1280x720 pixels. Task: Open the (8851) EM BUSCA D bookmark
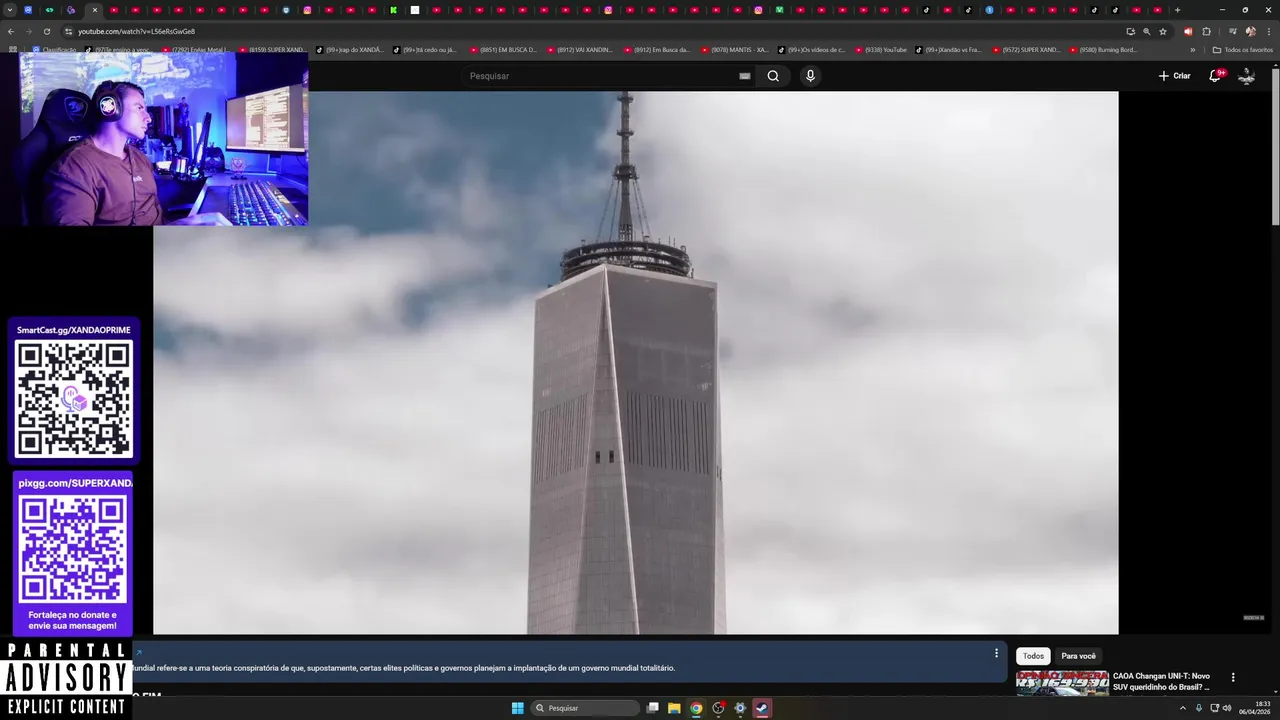pos(503,50)
